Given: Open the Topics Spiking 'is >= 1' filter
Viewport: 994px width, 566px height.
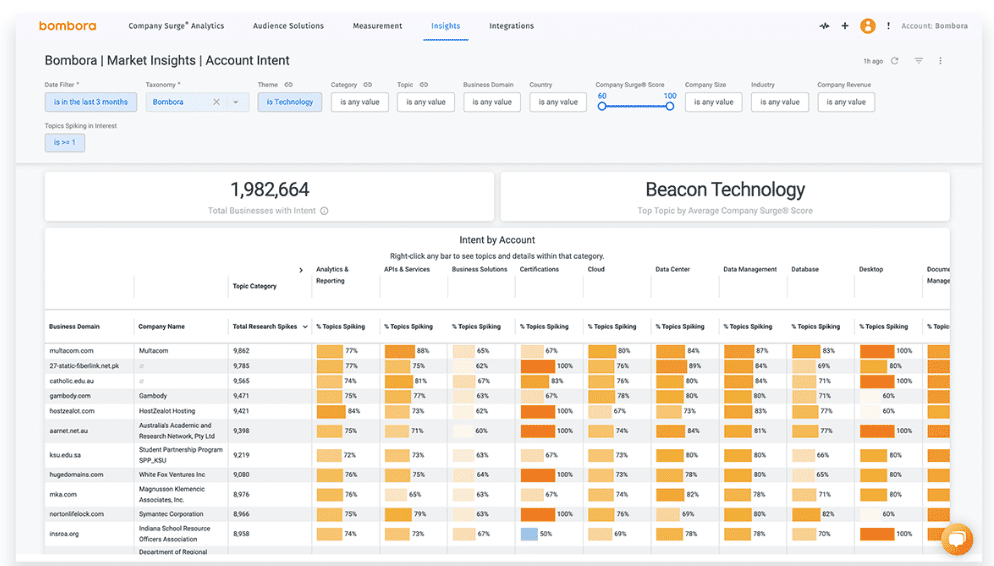Looking at the screenshot, I should pos(65,143).
